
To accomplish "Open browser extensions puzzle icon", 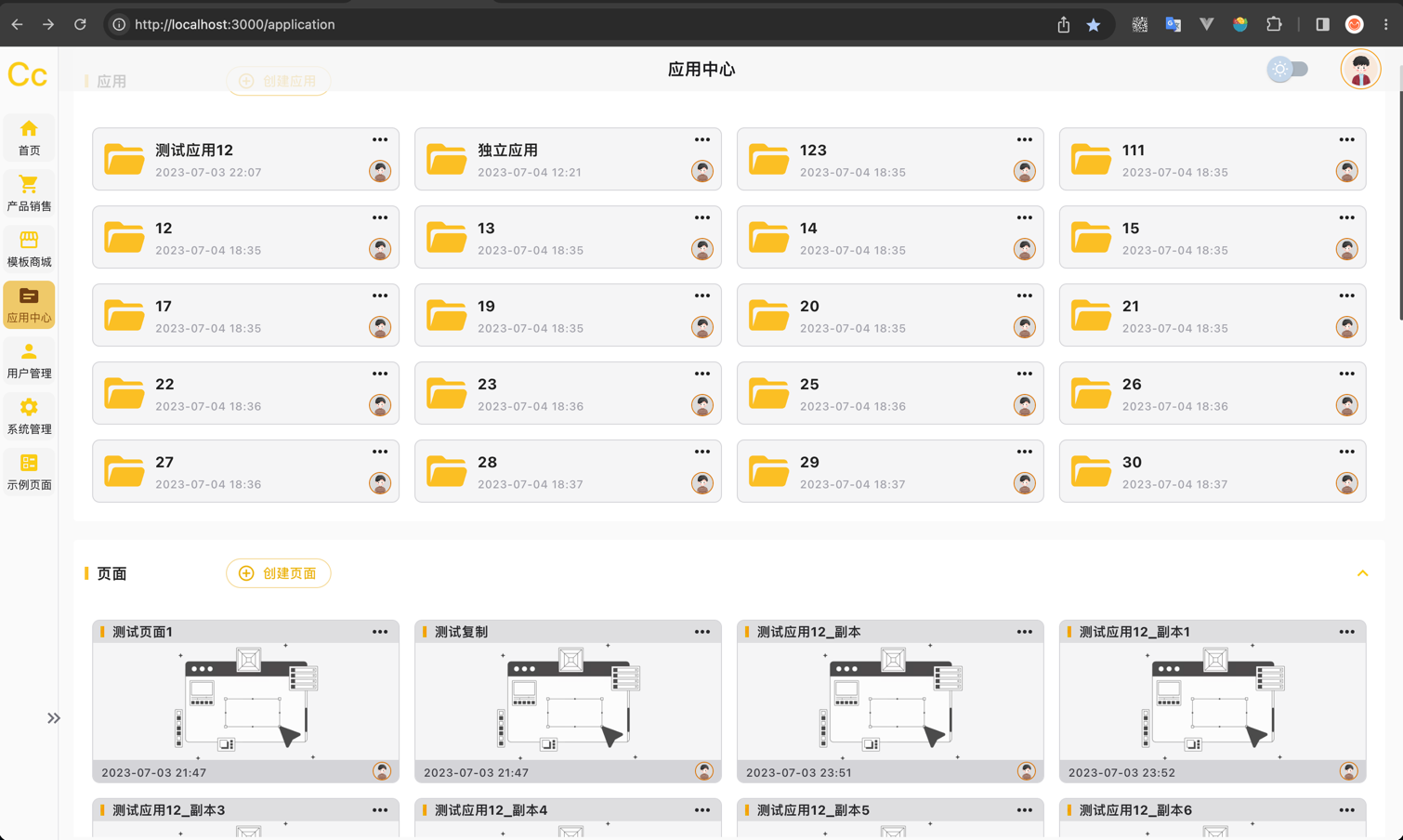I will pyautogui.click(x=1274, y=24).
